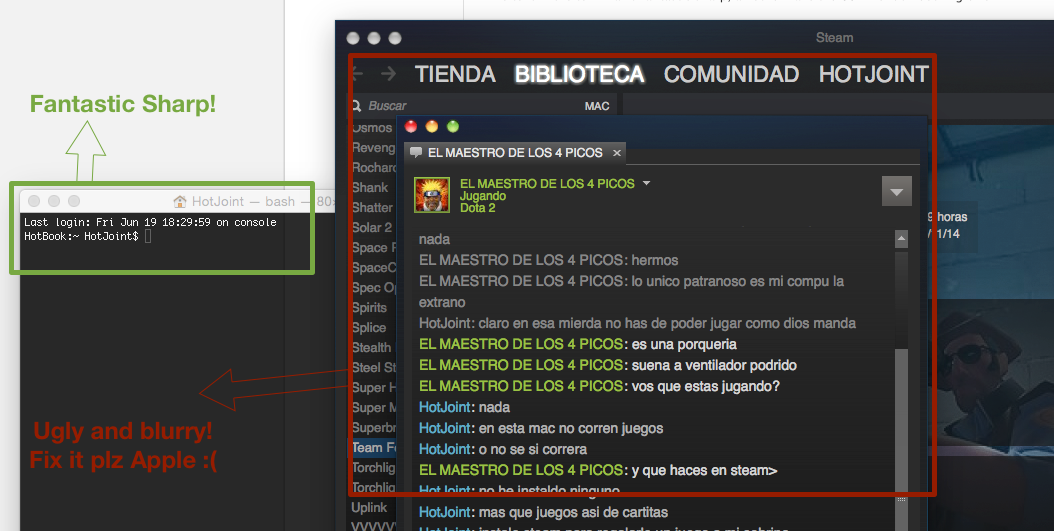Click the Jugando status text in chat header
The width and height of the screenshot is (1054, 531).
click(x=483, y=196)
